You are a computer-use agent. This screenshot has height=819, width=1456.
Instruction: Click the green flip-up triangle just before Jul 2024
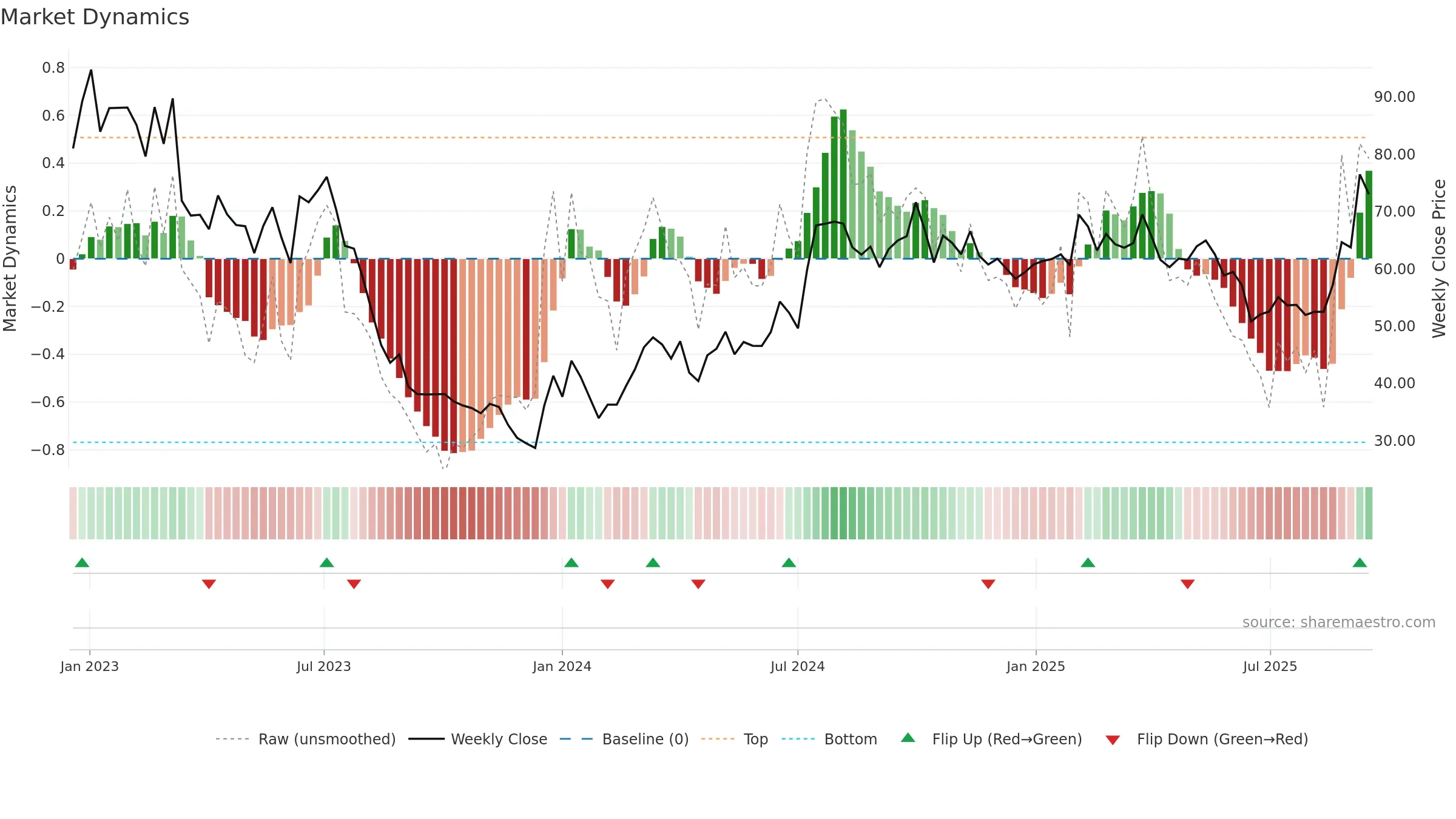789,562
